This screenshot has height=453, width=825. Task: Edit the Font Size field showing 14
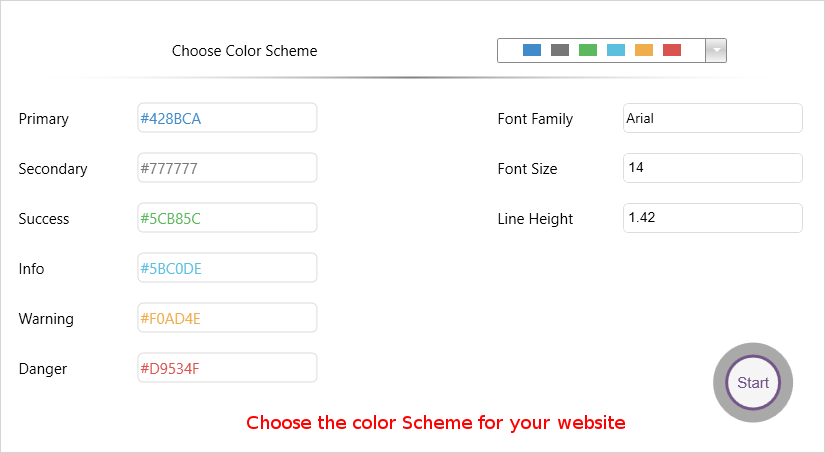712,168
